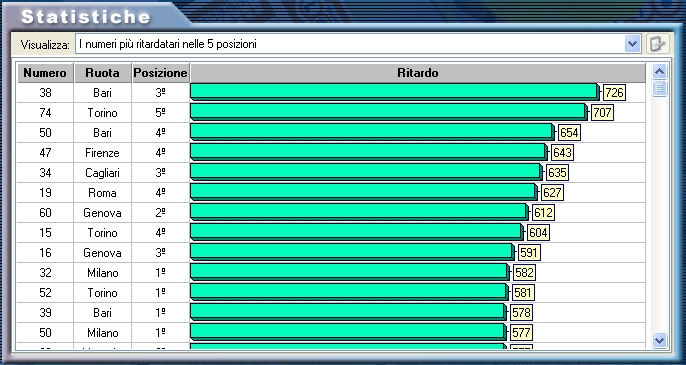686x365 pixels.
Task: Click the Ritardo column header
Action: click(418, 73)
